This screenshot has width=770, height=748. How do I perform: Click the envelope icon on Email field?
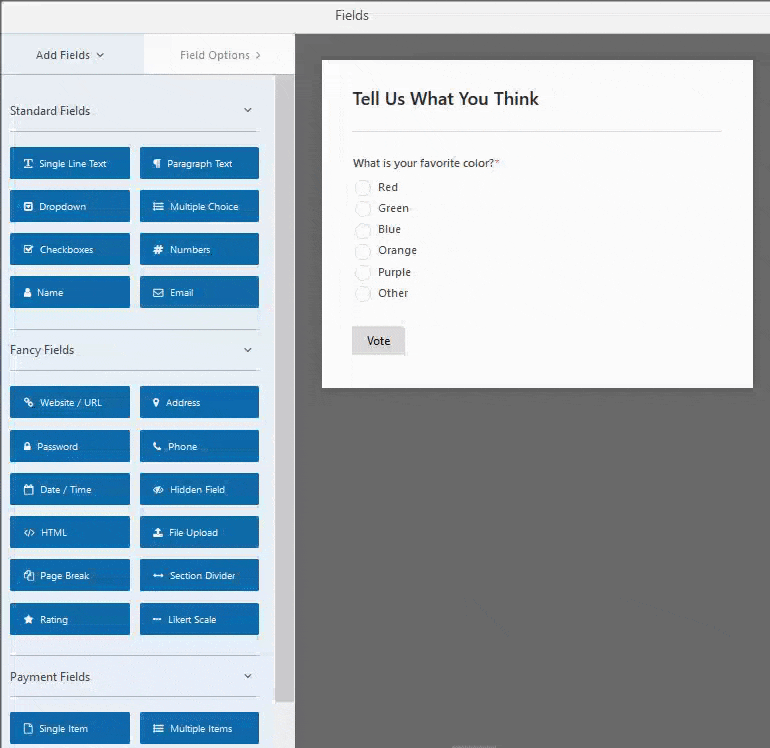158,293
